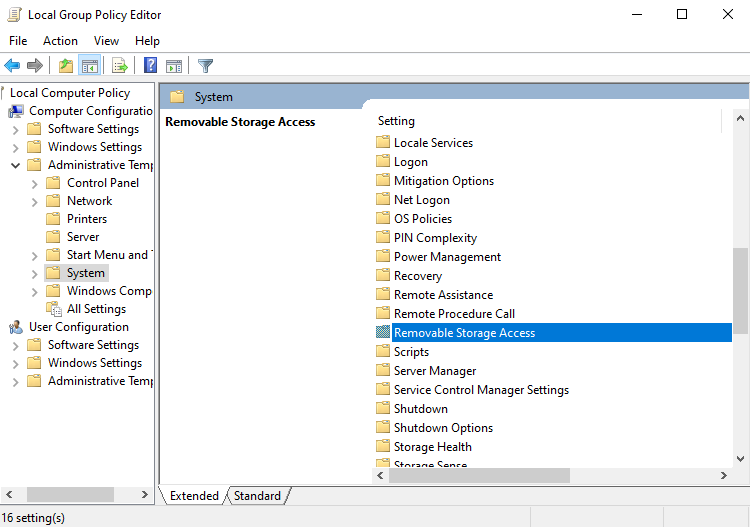Expand the Network node
The width and height of the screenshot is (750, 527).
tap(34, 202)
